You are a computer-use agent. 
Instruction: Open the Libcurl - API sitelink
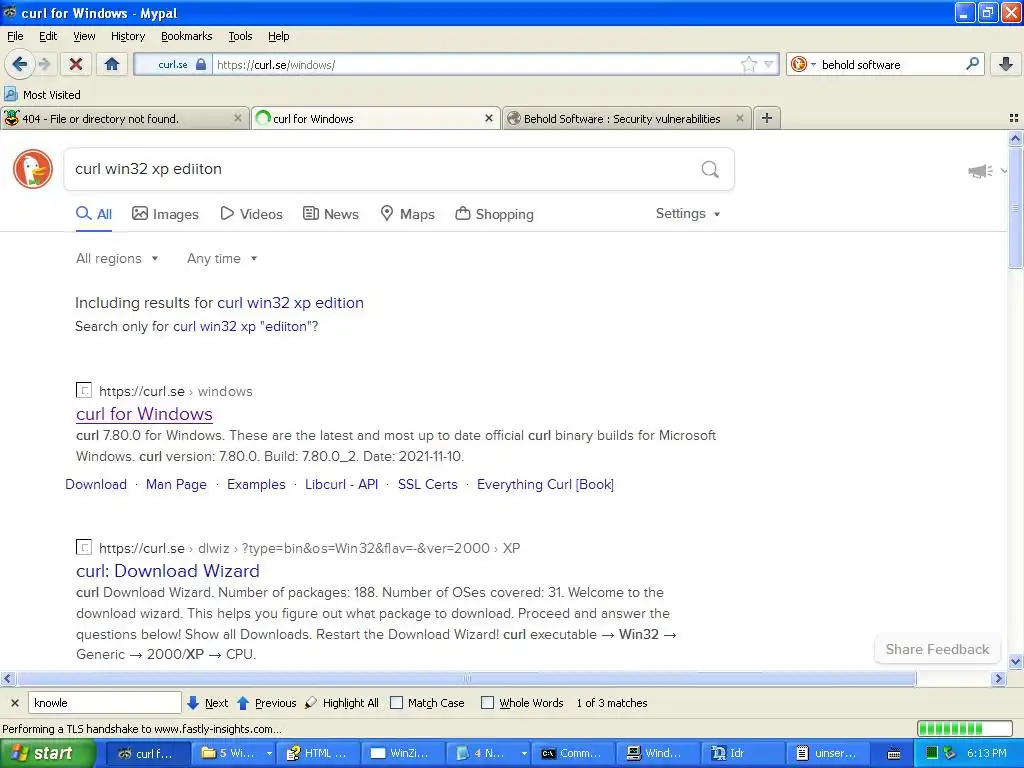(342, 485)
